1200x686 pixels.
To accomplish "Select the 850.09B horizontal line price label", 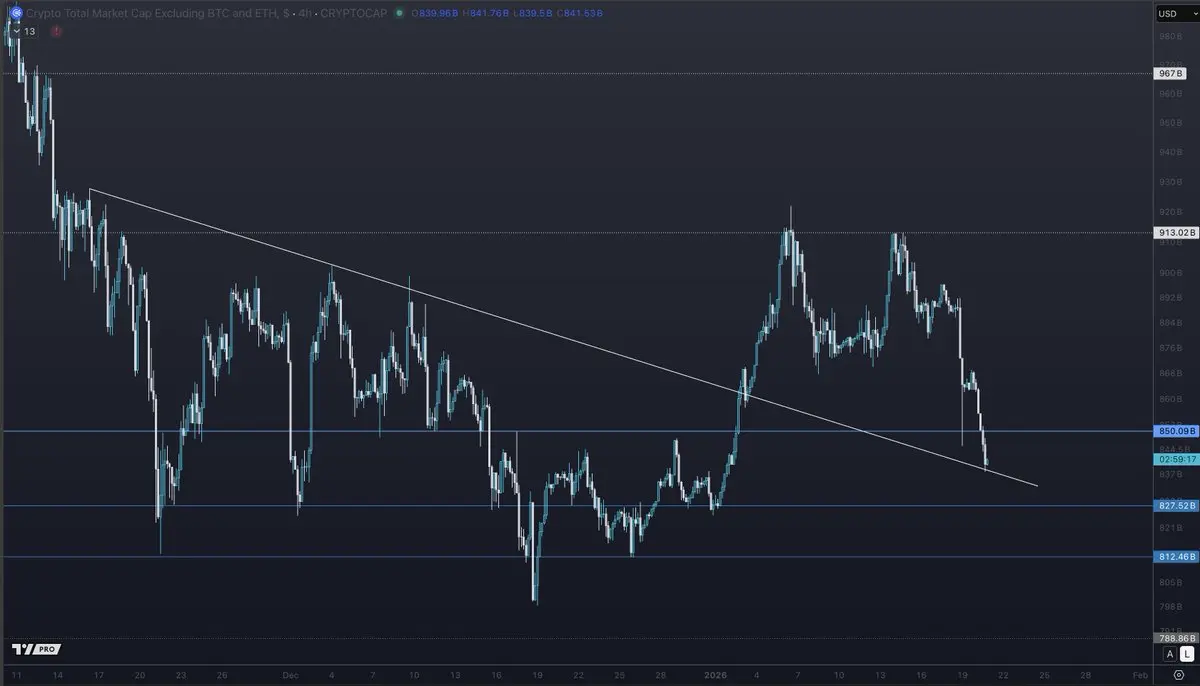I will click(x=1176, y=431).
